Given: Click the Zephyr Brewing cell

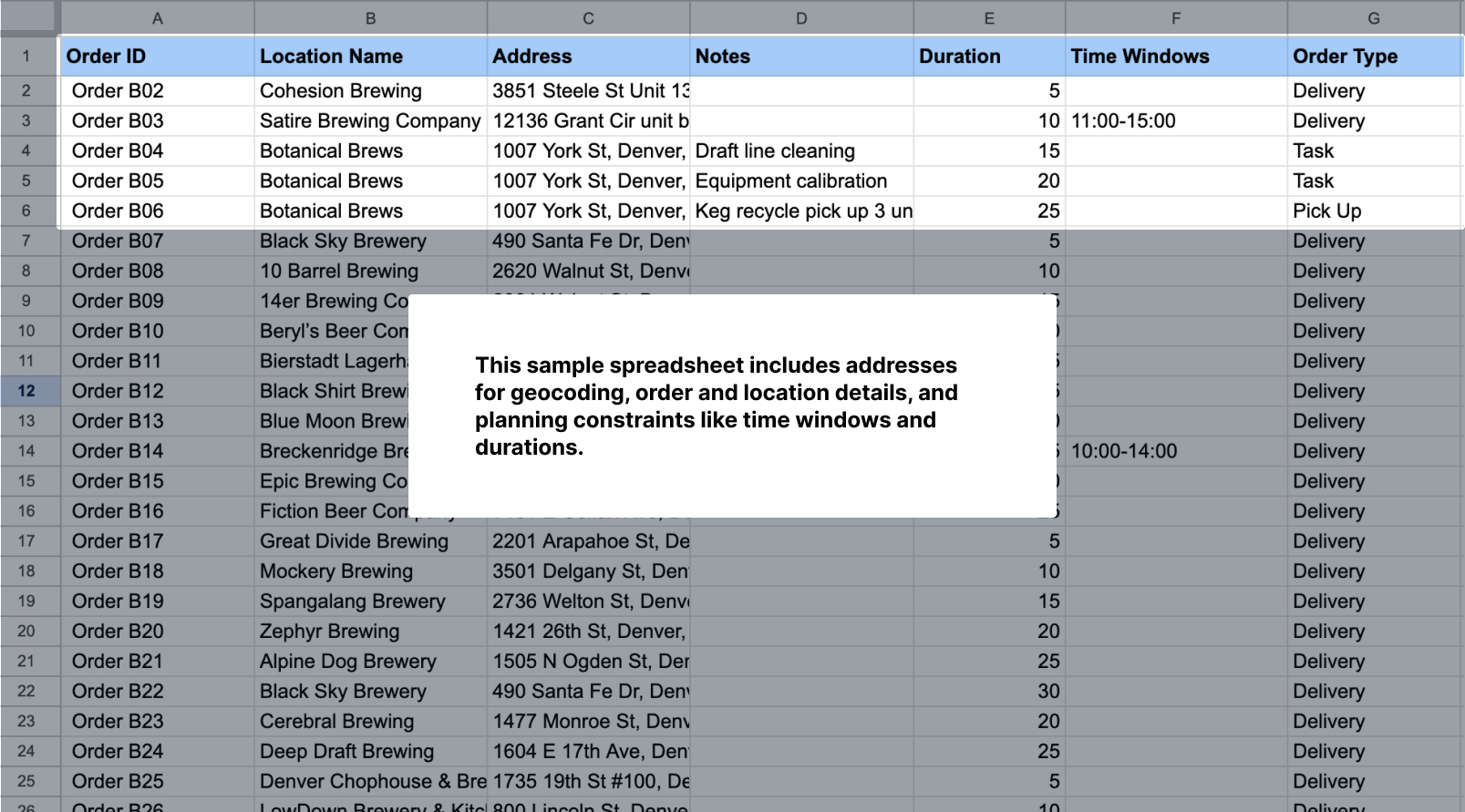Looking at the screenshot, I should (x=370, y=632).
